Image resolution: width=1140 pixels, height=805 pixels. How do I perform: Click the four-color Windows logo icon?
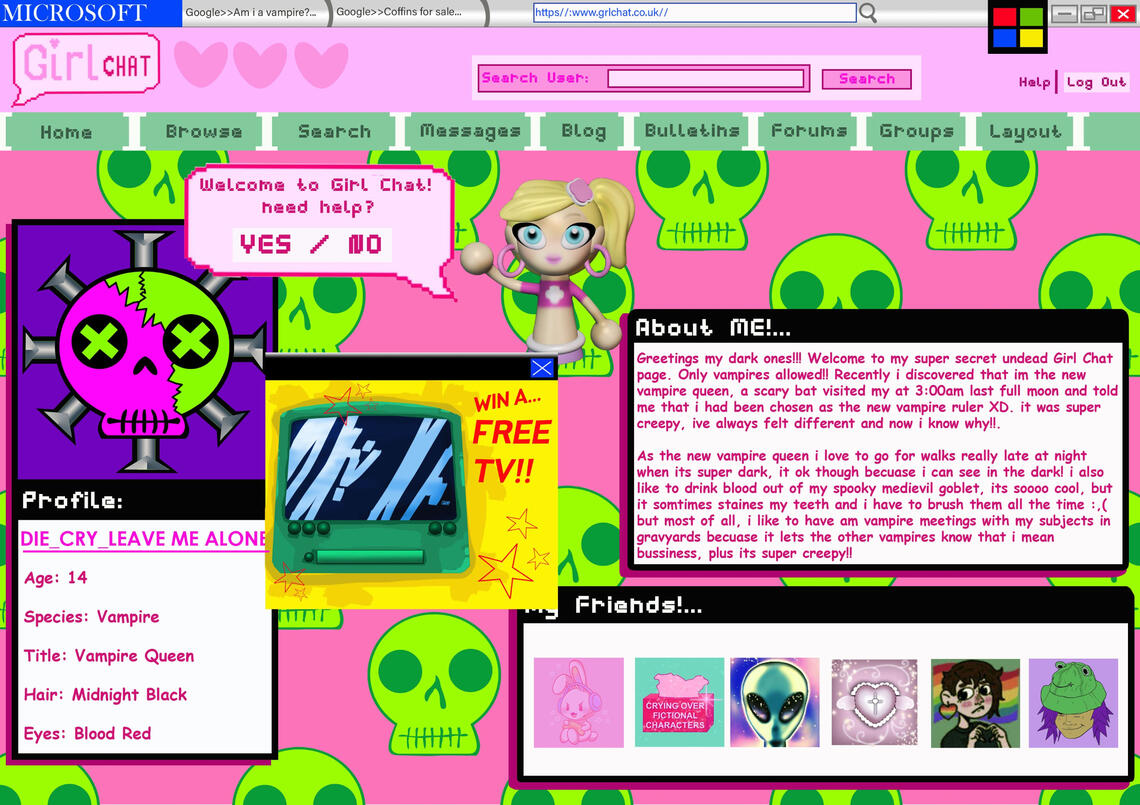point(1018,27)
